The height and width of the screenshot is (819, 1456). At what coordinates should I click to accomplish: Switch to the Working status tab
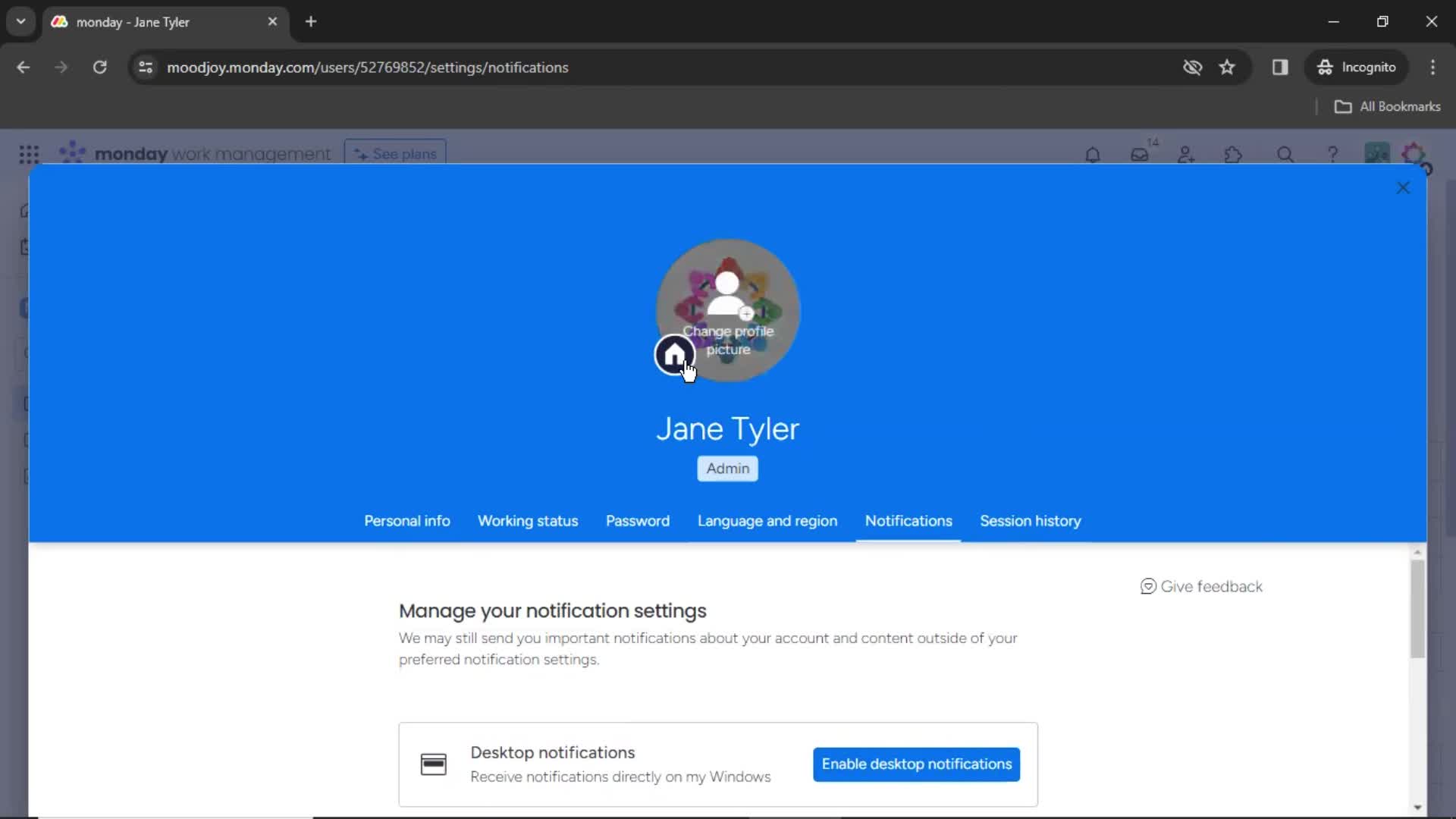(x=528, y=521)
